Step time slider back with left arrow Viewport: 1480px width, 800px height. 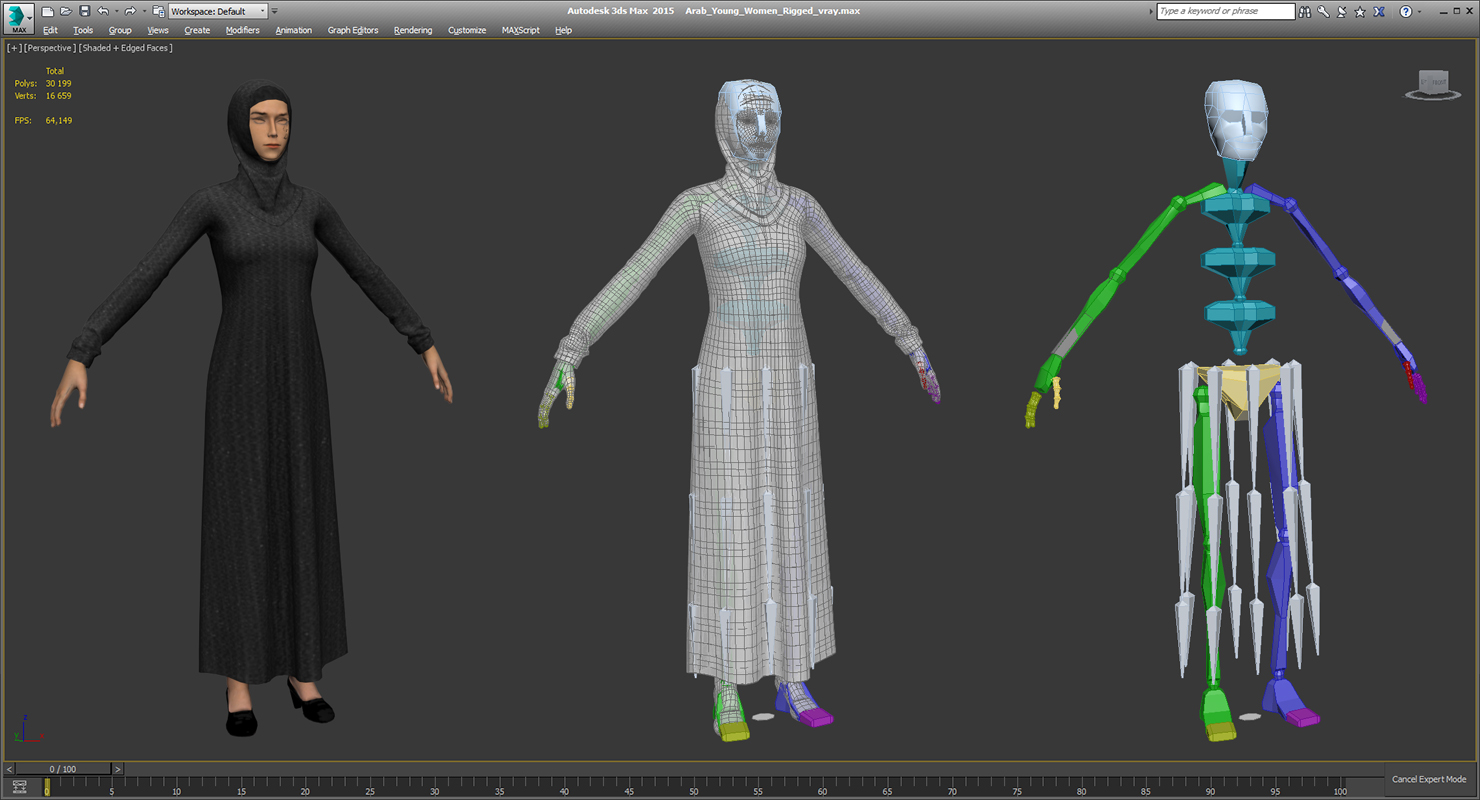point(10,769)
